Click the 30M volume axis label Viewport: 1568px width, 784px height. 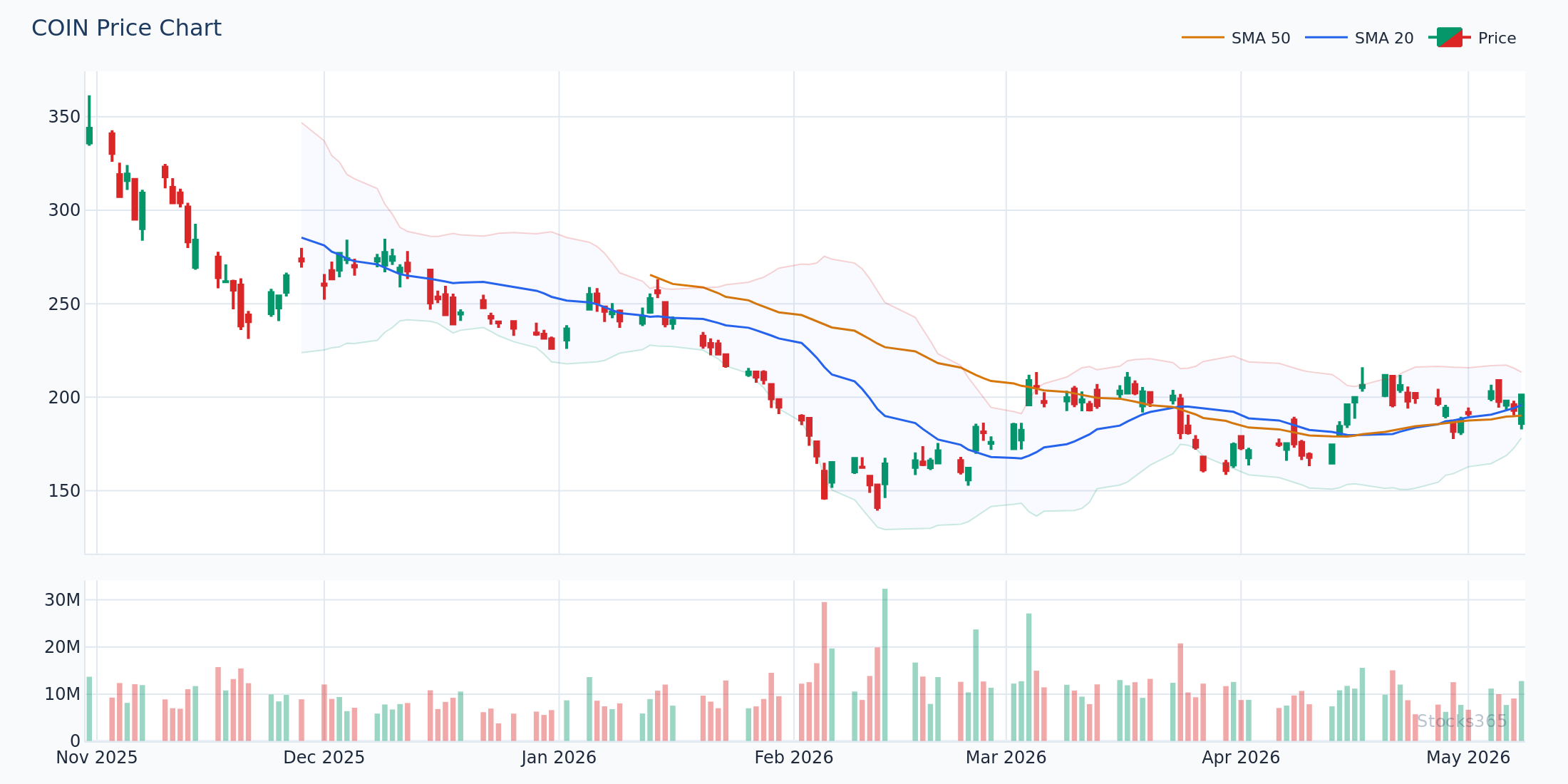(63, 600)
